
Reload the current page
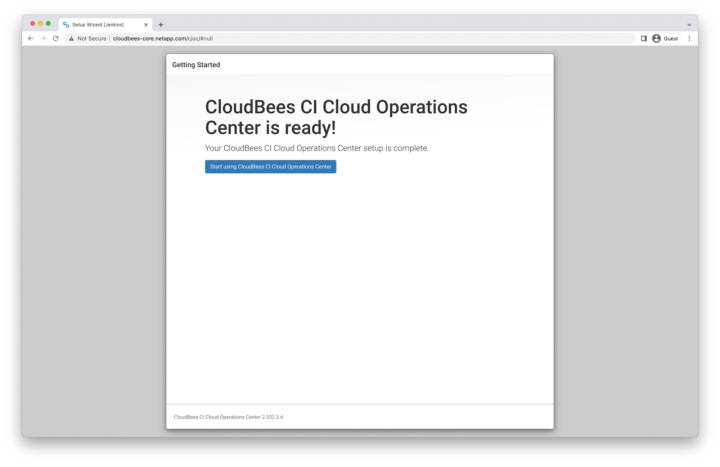55,38
